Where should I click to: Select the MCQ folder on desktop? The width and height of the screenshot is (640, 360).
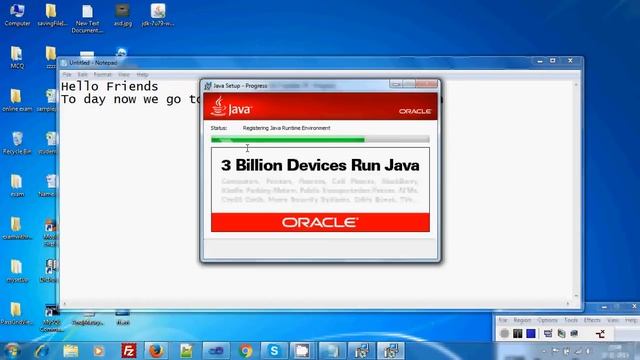[x=17, y=57]
